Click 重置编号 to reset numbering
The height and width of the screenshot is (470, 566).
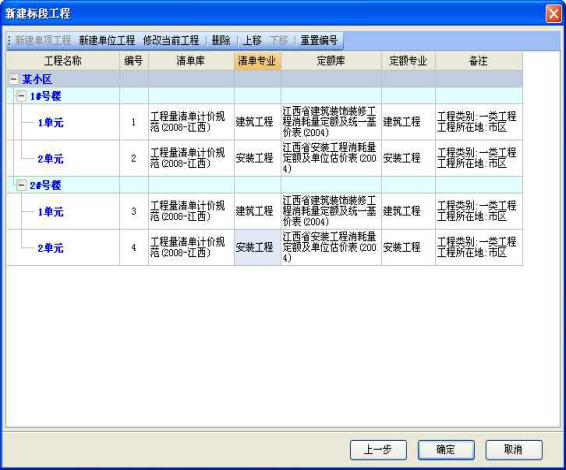click(319, 40)
